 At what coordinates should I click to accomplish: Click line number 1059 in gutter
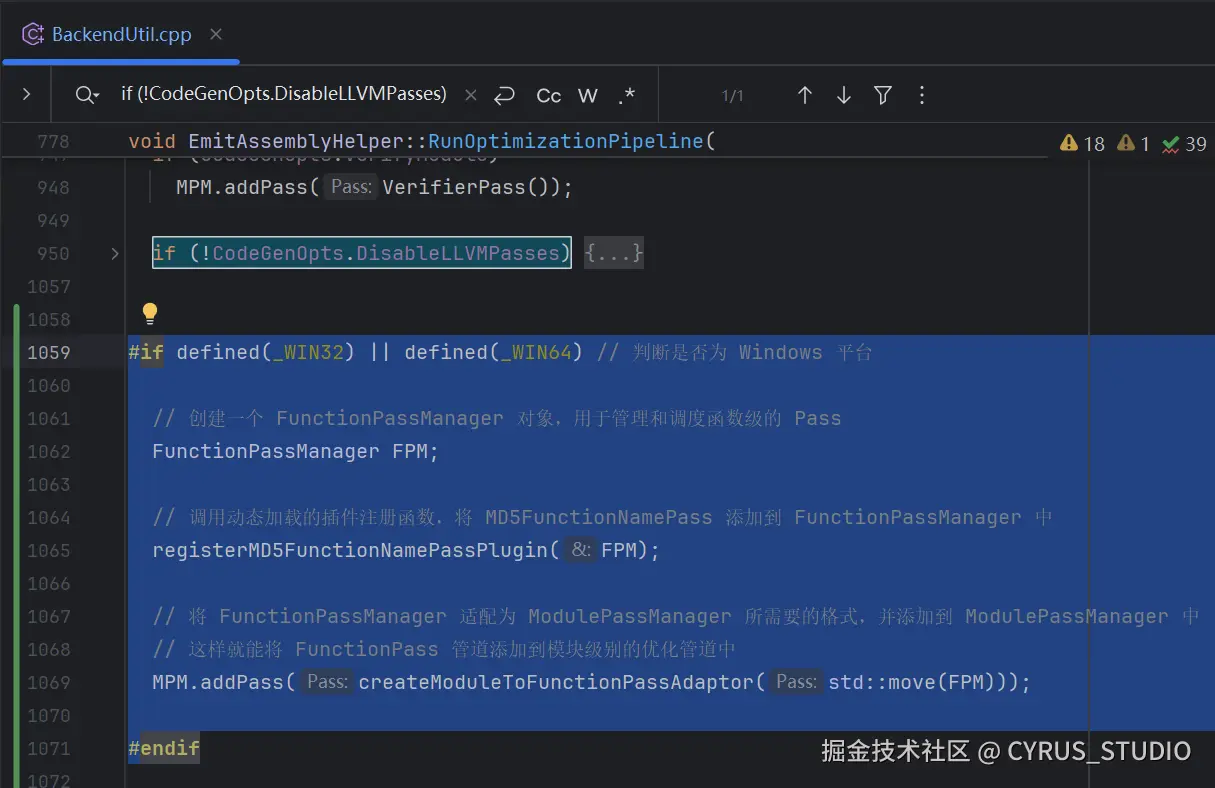pos(48,352)
